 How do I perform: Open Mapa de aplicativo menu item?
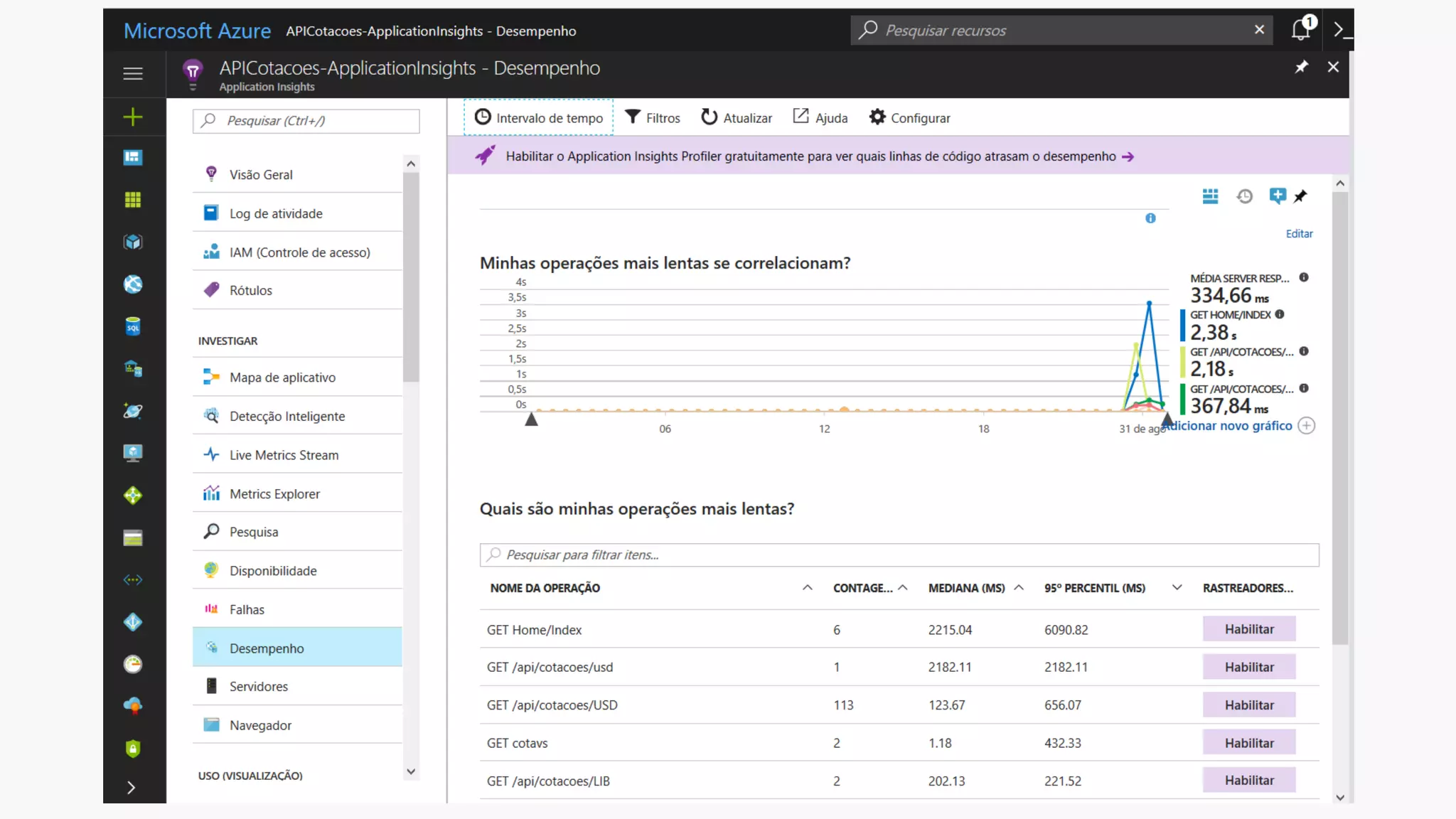297,378
